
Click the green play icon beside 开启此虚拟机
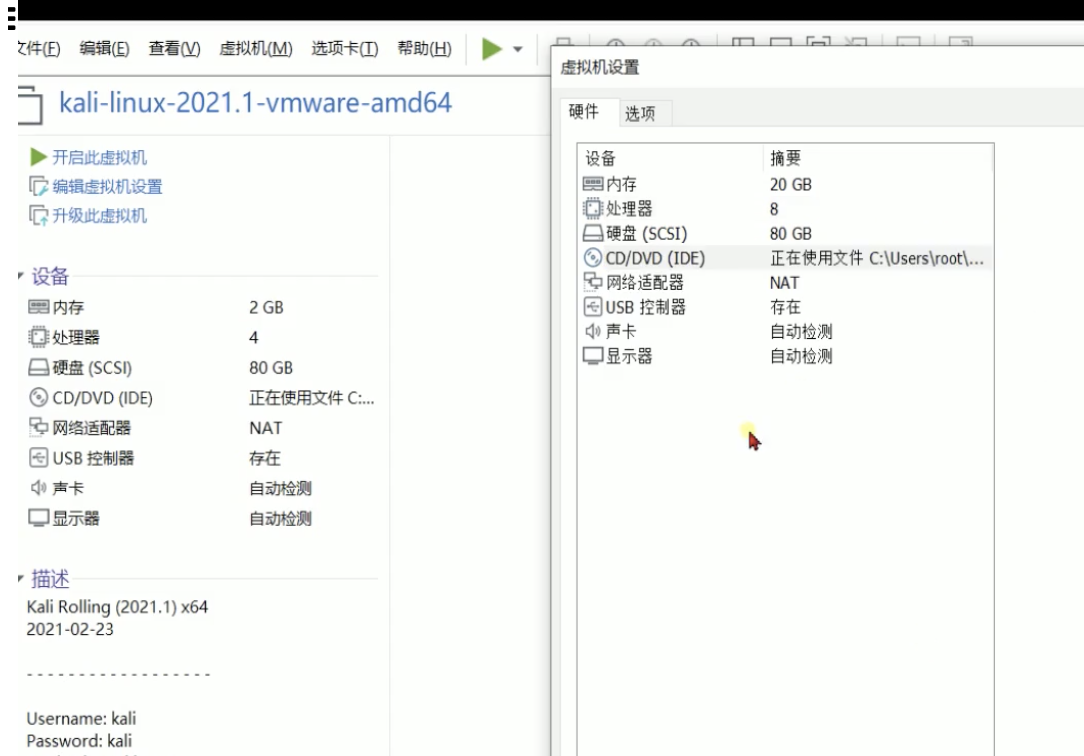coord(38,158)
